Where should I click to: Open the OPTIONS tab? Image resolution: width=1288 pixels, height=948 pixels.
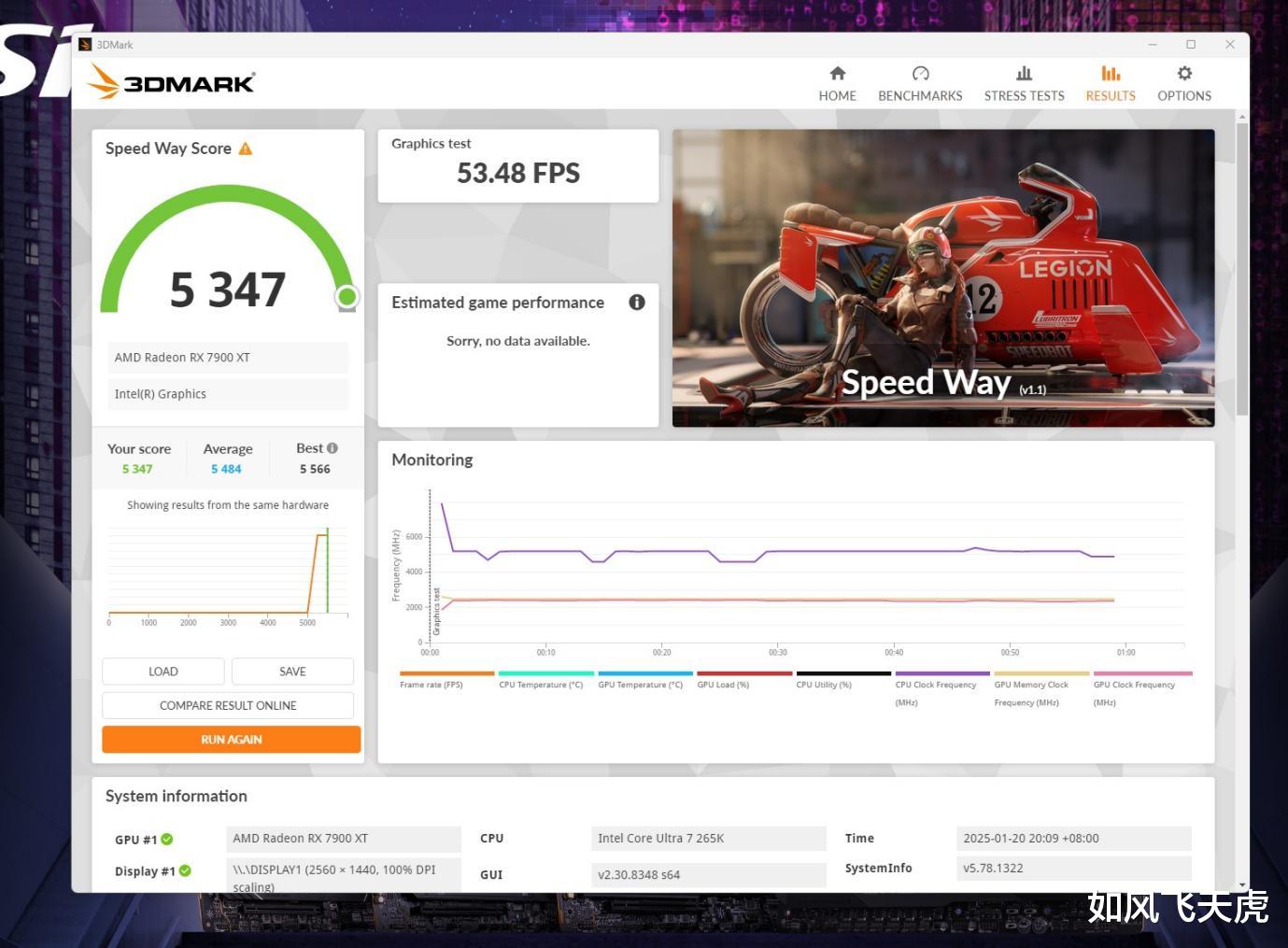pyautogui.click(x=1184, y=83)
